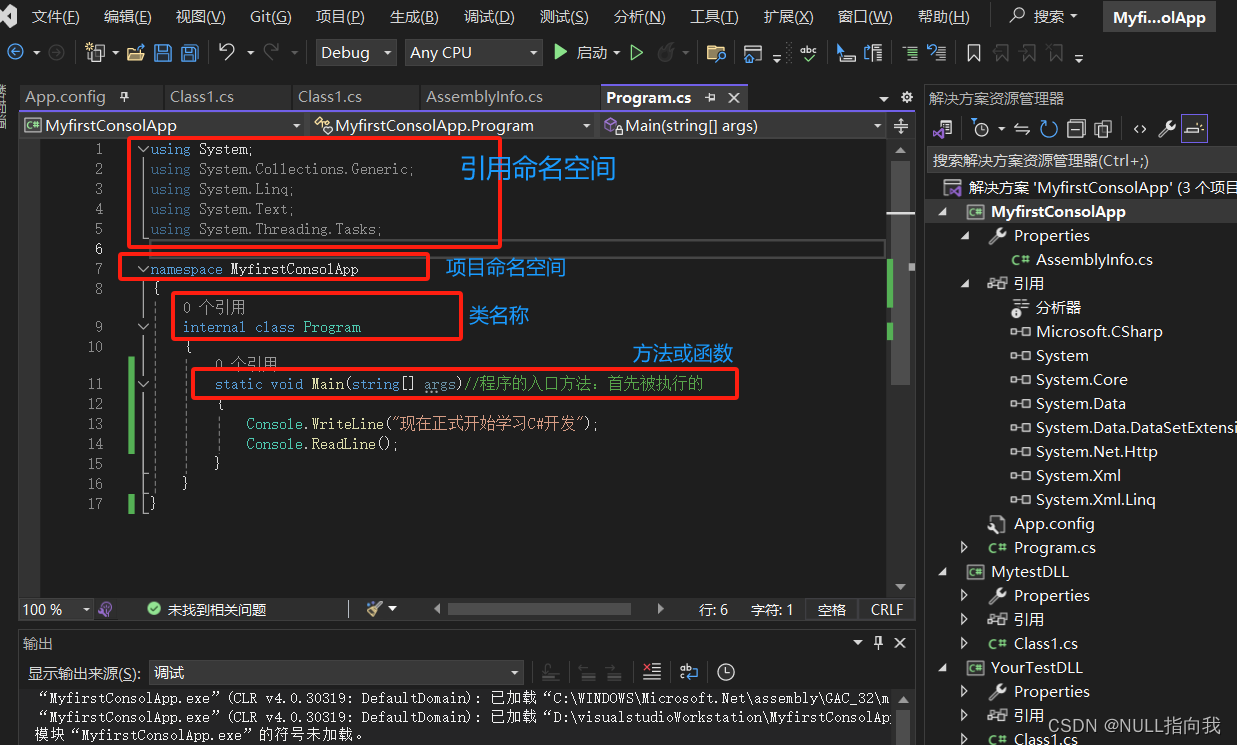The width and height of the screenshot is (1237, 745).
Task: Open the 工具(T) menu
Action: pos(714,17)
